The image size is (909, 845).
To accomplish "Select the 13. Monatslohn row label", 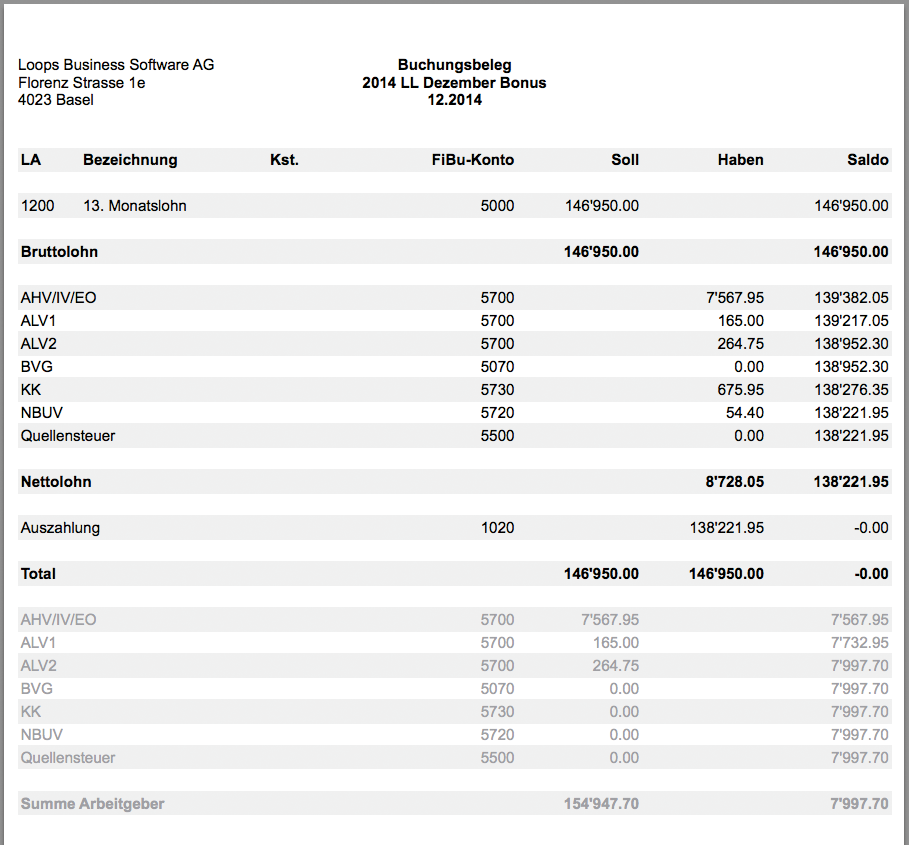I will (135, 206).
